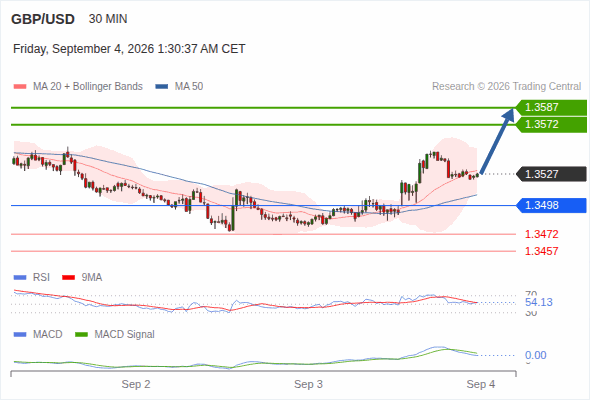
Task: Click the MACD legend label
Action: click(48, 335)
